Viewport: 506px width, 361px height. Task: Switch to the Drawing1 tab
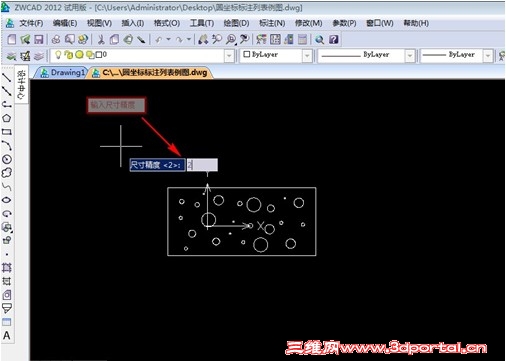[x=62, y=72]
